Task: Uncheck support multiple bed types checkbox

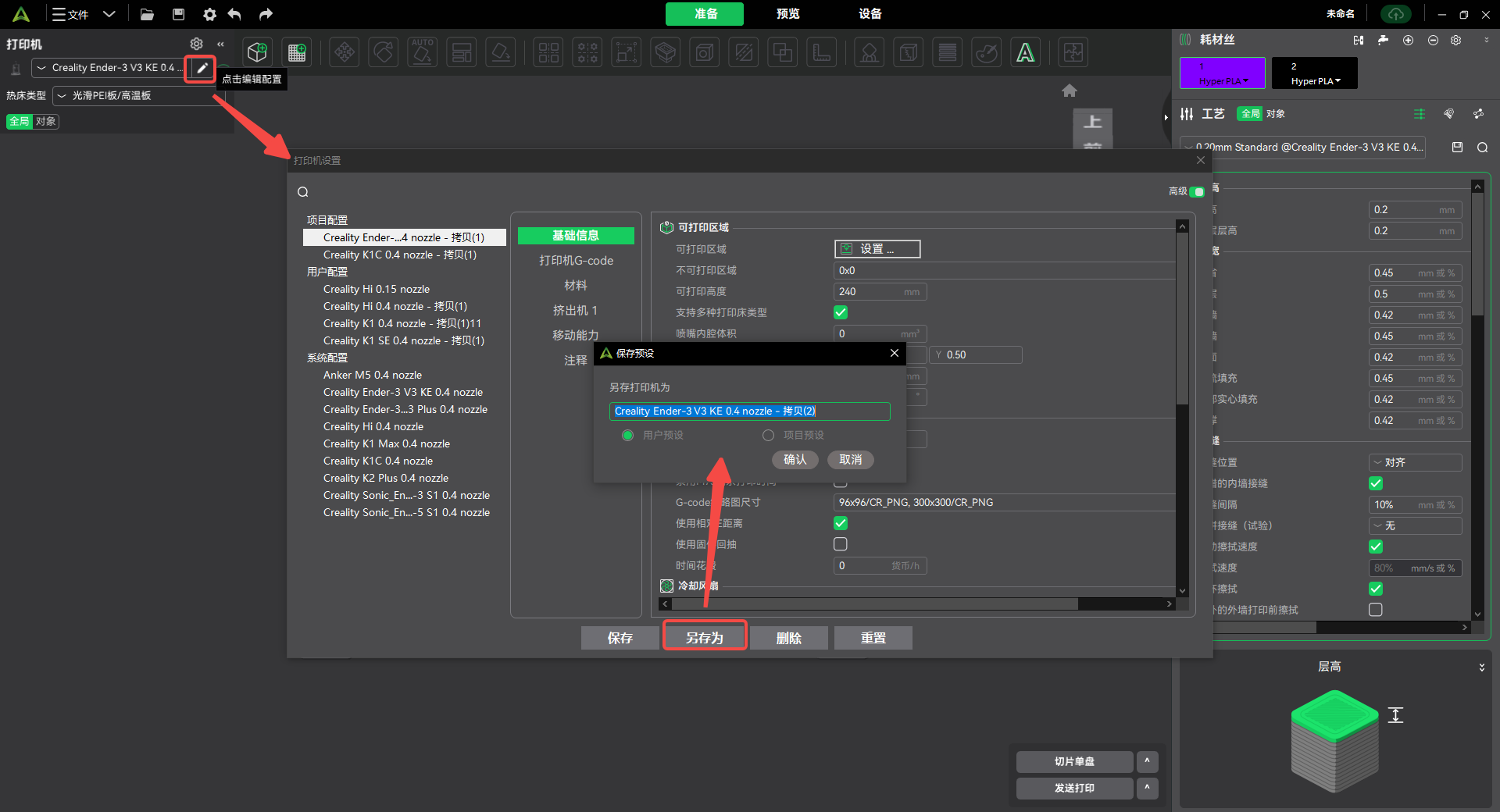Action: point(841,312)
